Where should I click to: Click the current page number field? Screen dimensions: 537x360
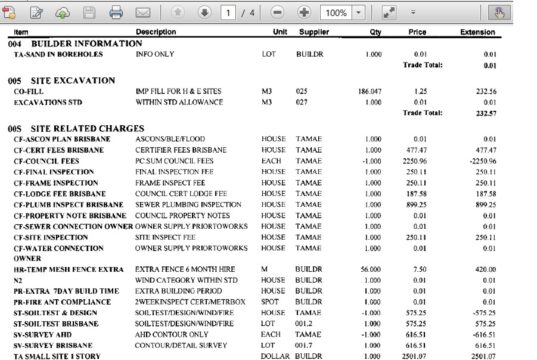pos(228,13)
